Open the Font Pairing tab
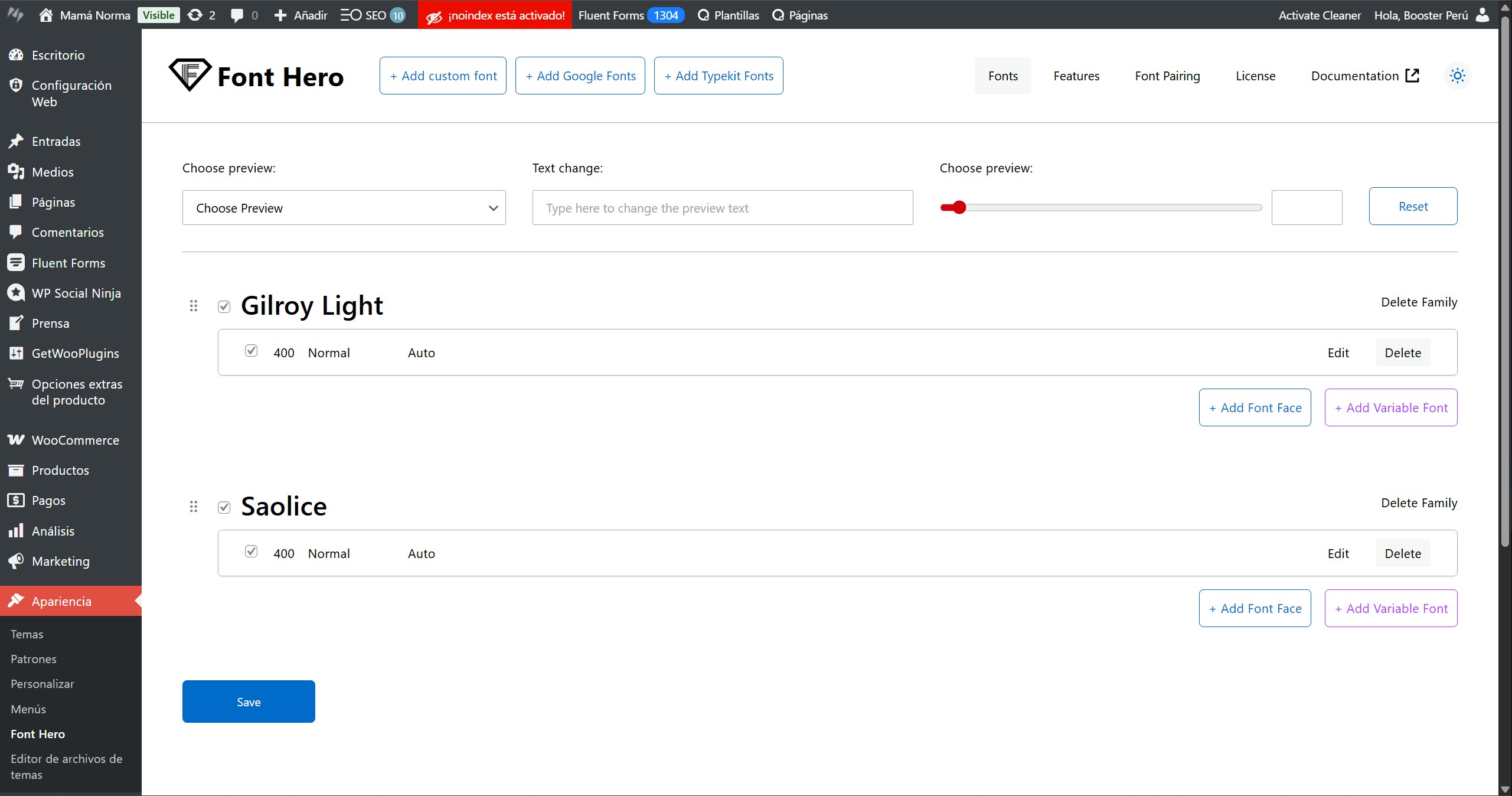This screenshot has height=796, width=1512. point(1167,76)
